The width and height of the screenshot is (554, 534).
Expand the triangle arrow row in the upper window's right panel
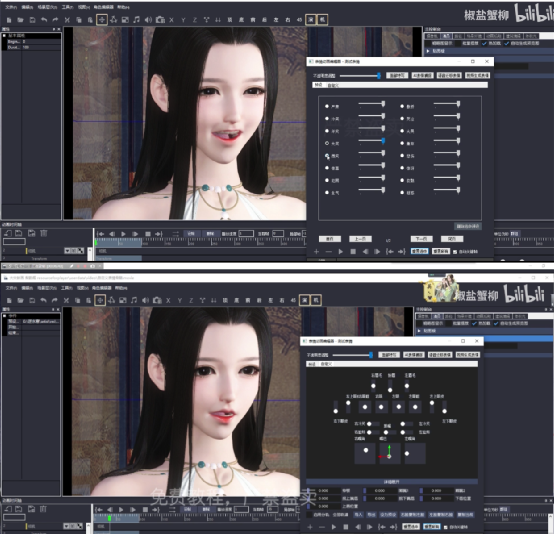(x=428, y=51)
